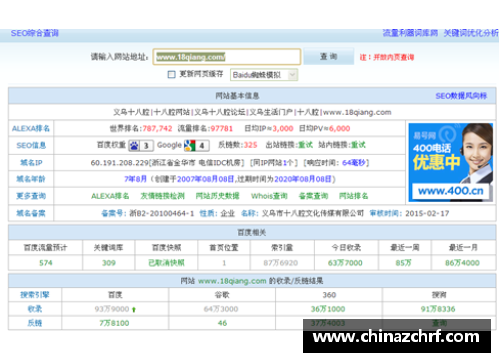Click the 最近一月 value 86万4000
This screenshot has width=500, height=362.
462,263
